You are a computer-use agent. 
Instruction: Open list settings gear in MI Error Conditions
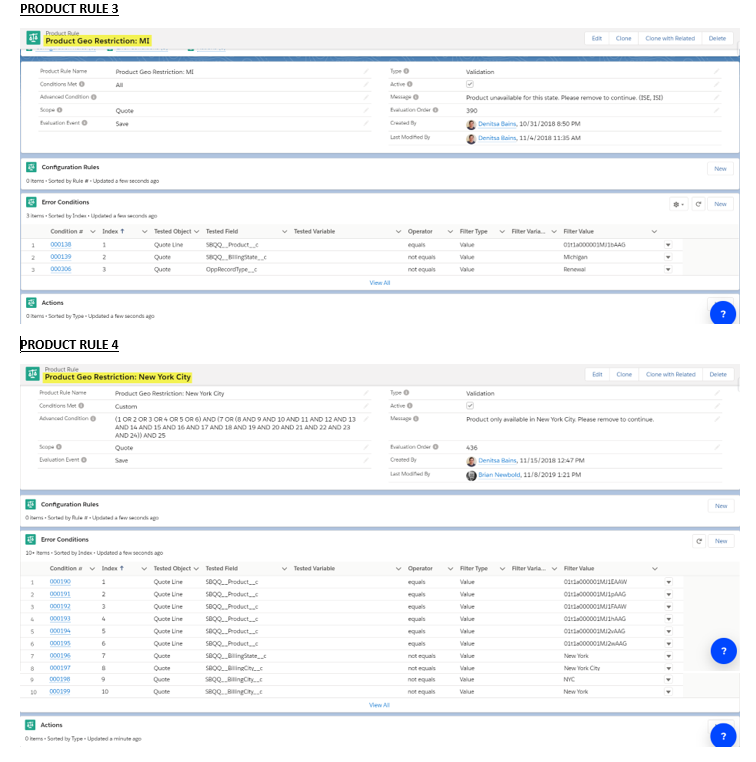[679, 204]
